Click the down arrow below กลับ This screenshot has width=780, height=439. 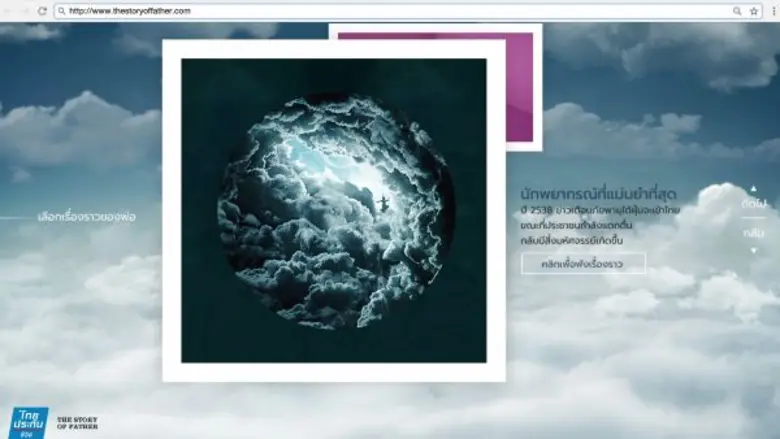(x=753, y=250)
